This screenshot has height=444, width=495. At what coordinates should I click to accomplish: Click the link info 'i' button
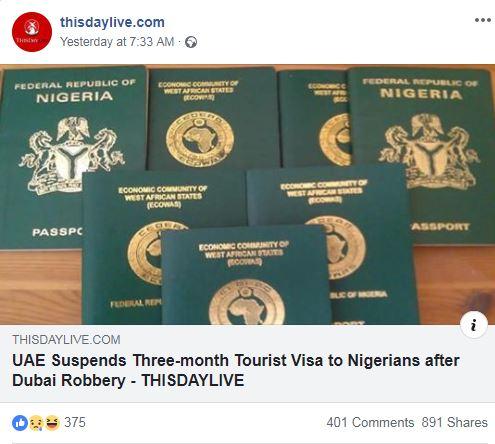click(474, 325)
